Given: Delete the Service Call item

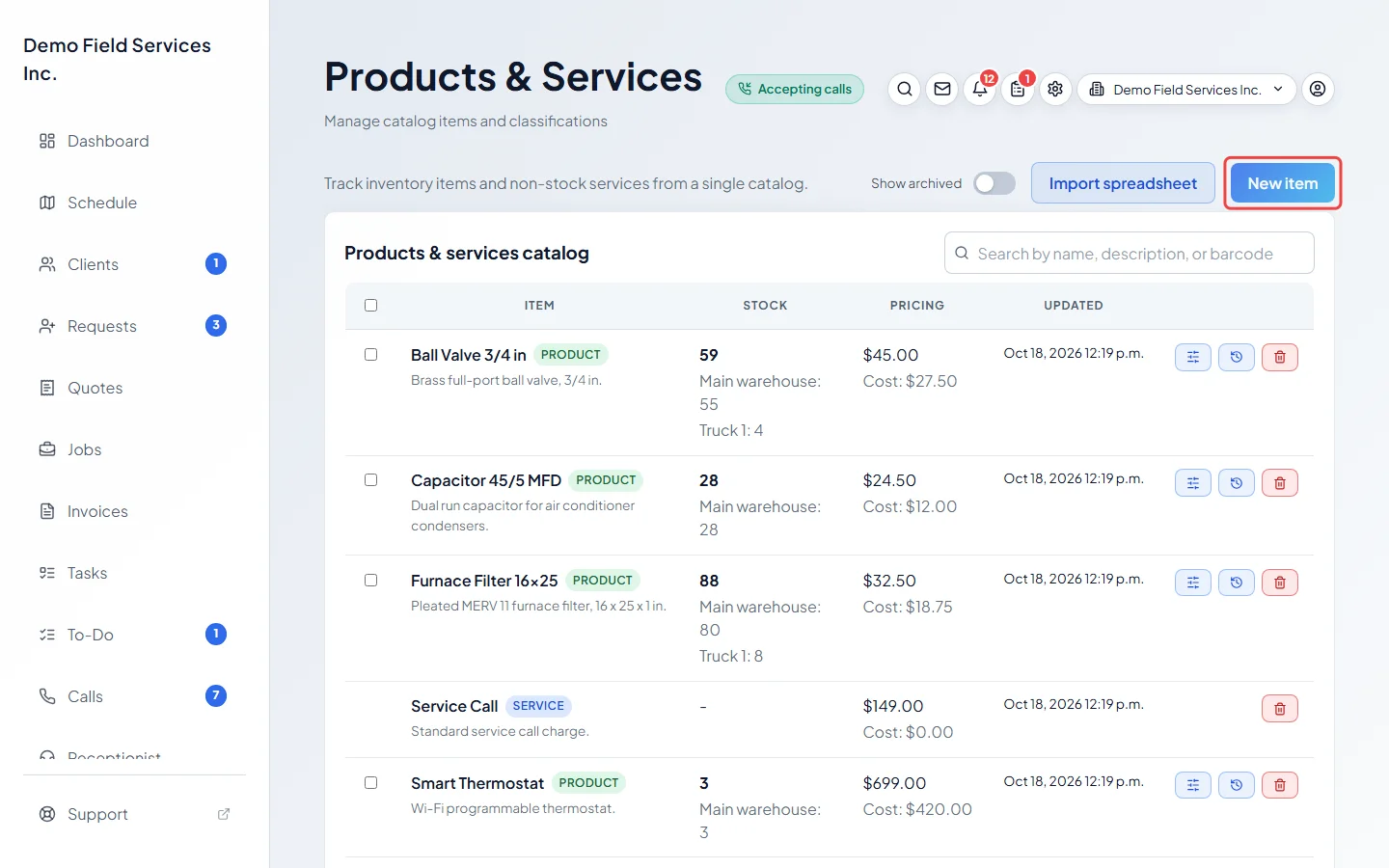Looking at the screenshot, I should pos(1280,709).
